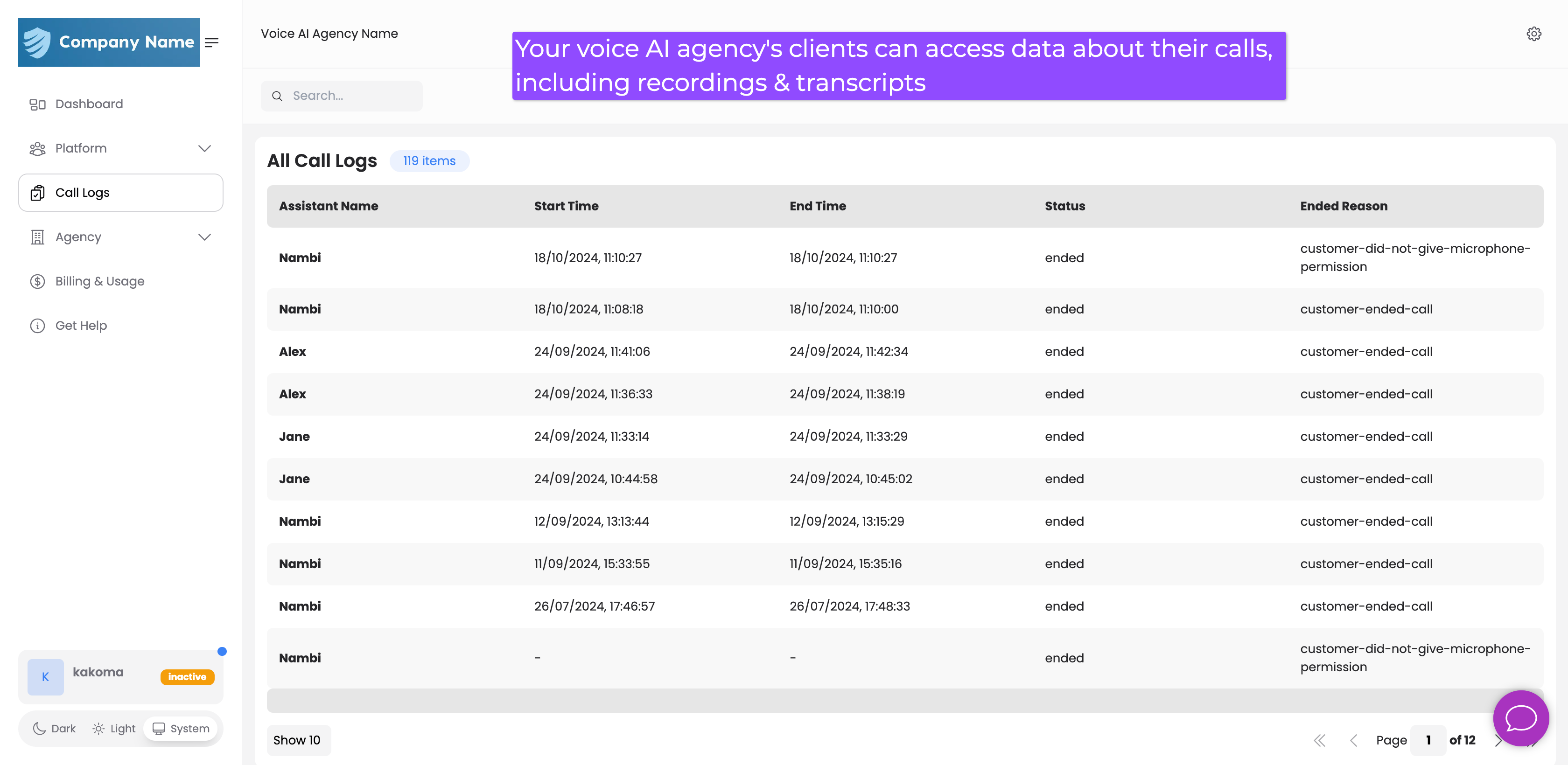Expand the Agency menu chevron
The width and height of the screenshot is (1568, 765).
point(204,237)
